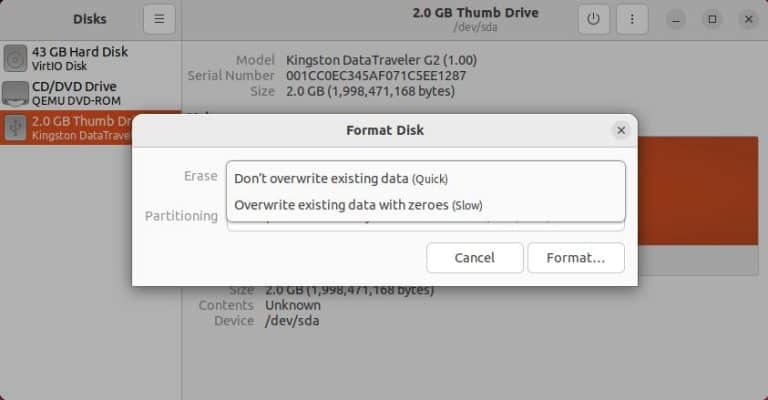This screenshot has width=768, height=400.
Task: Close the Disks application window
Action: pos(748,20)
